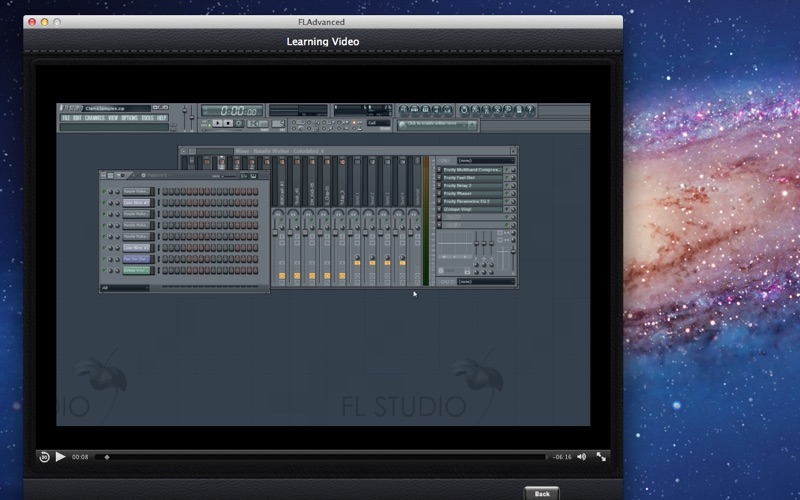Image resolution: width=800 pixels, height=500 pixels.
Task: Select the blue Fast Dist channel button
Action: click(x=137, y=259)
